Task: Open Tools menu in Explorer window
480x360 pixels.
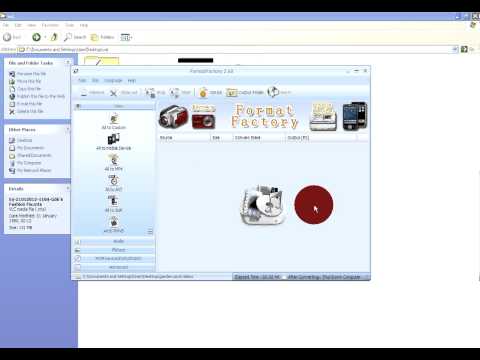Action: point(69,25)
